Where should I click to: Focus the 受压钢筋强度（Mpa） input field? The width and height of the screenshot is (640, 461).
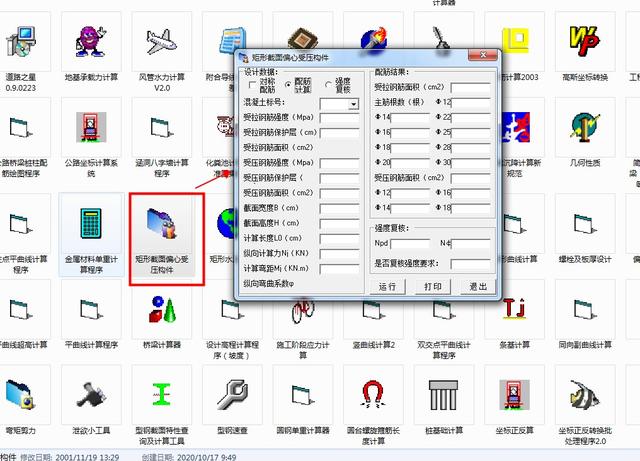click(x=340, y=164)
